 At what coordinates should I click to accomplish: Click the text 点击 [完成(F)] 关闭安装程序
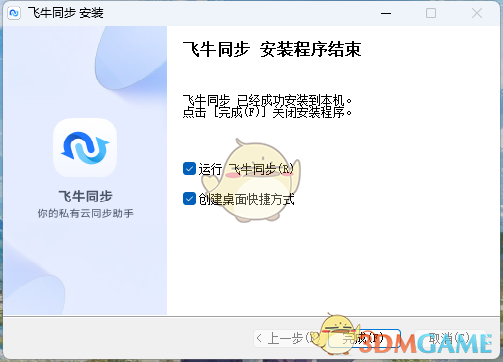(268, 113)
